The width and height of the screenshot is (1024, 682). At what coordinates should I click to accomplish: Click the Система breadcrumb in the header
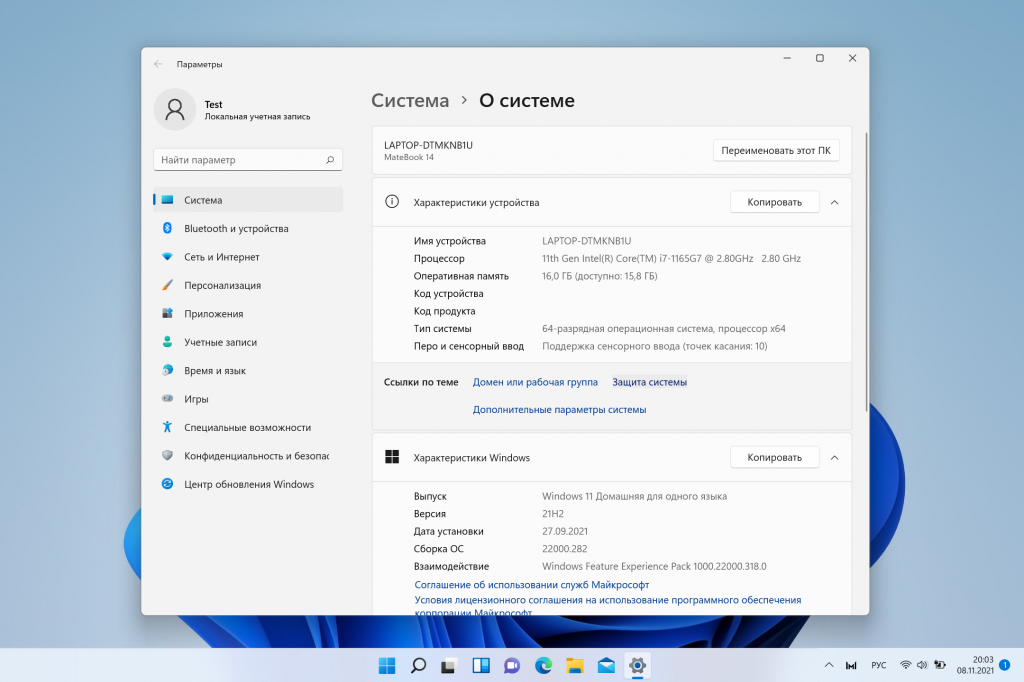click(410, 101)
